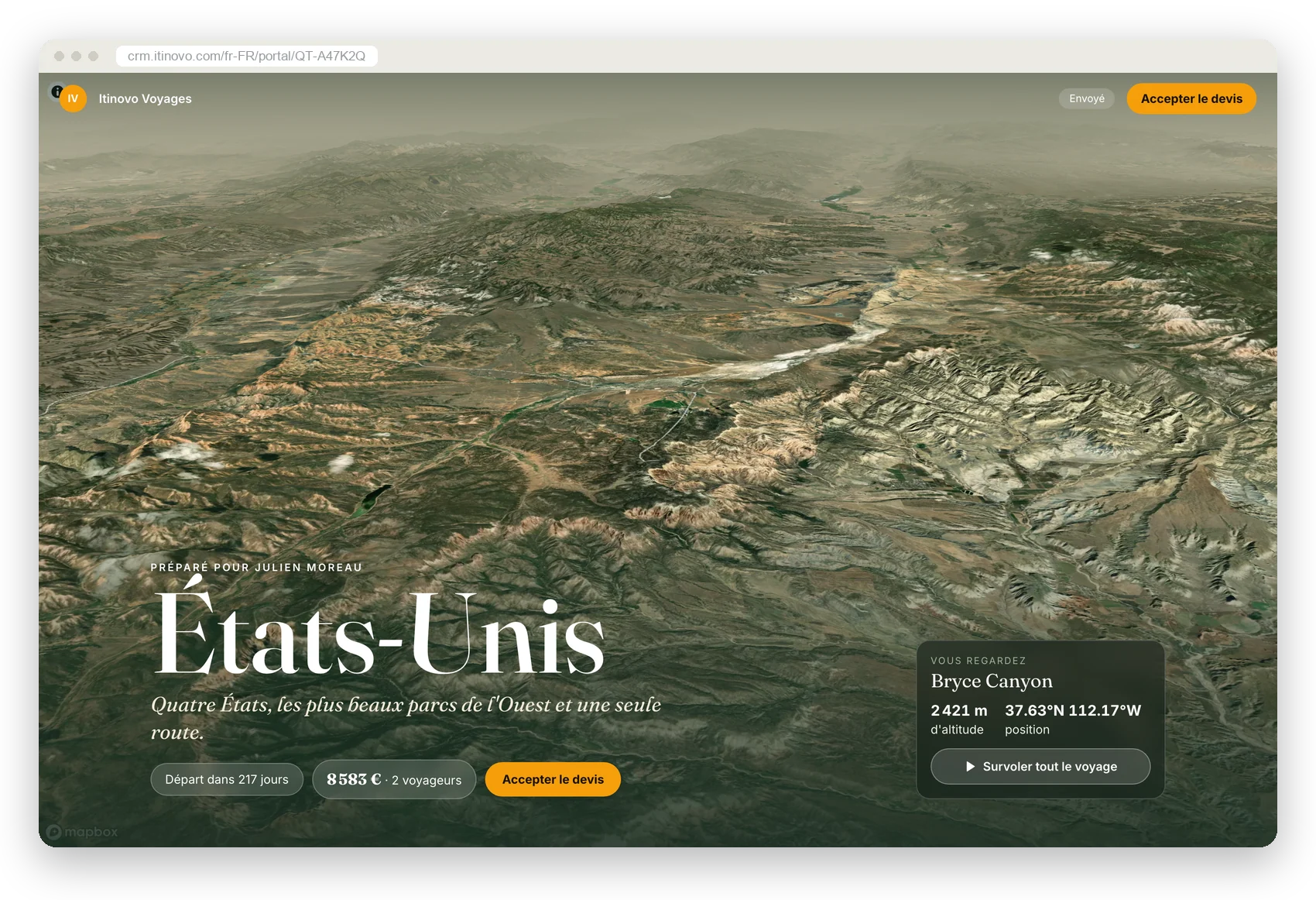Click the 37.63°N 112.17°W position coordinates
The height and width of the screenshot is (900, 1316).
click(x=1073, y=710)
